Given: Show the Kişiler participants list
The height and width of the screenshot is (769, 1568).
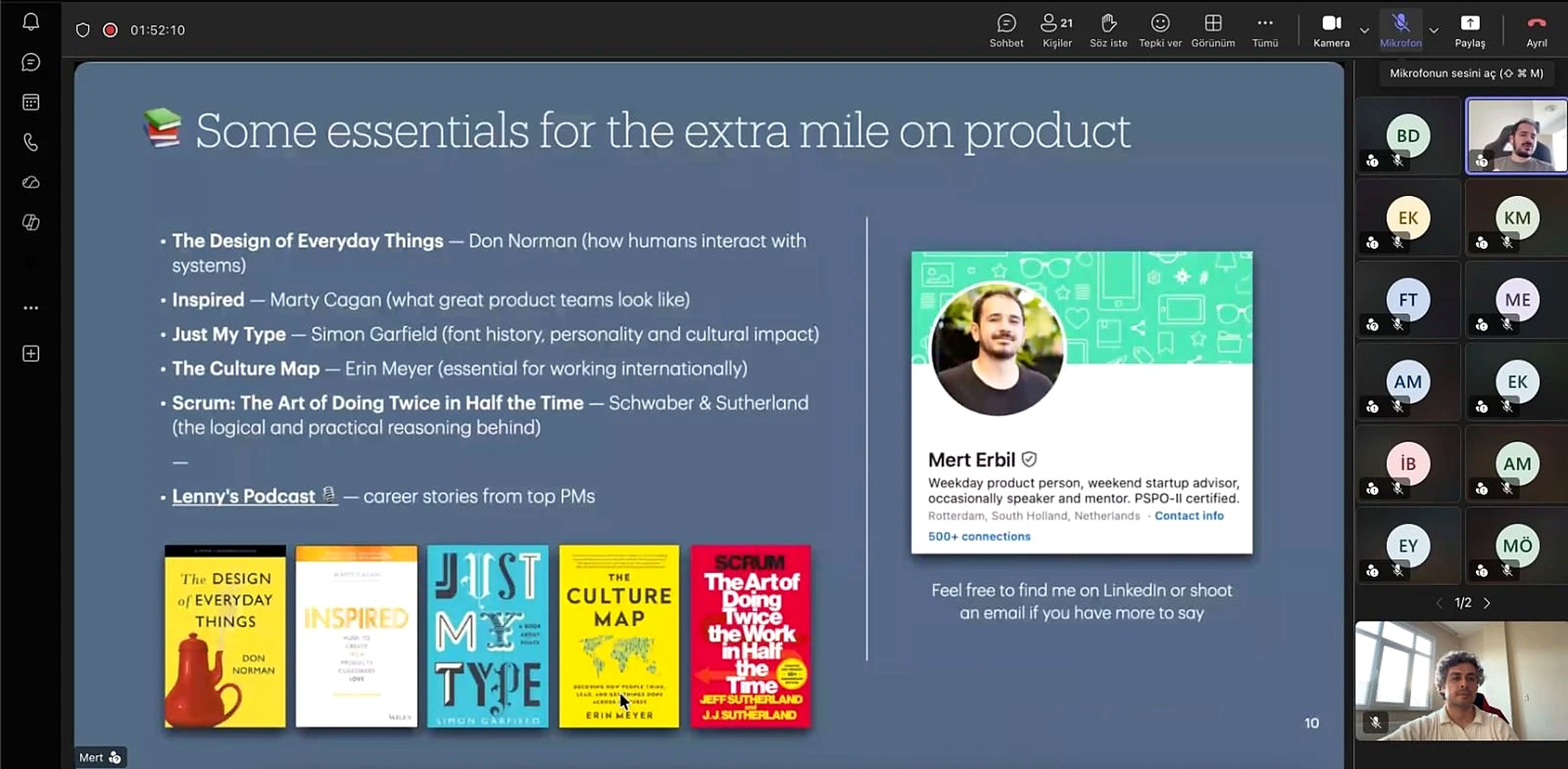Looking at the screenshot, I should click(1056, 31).
